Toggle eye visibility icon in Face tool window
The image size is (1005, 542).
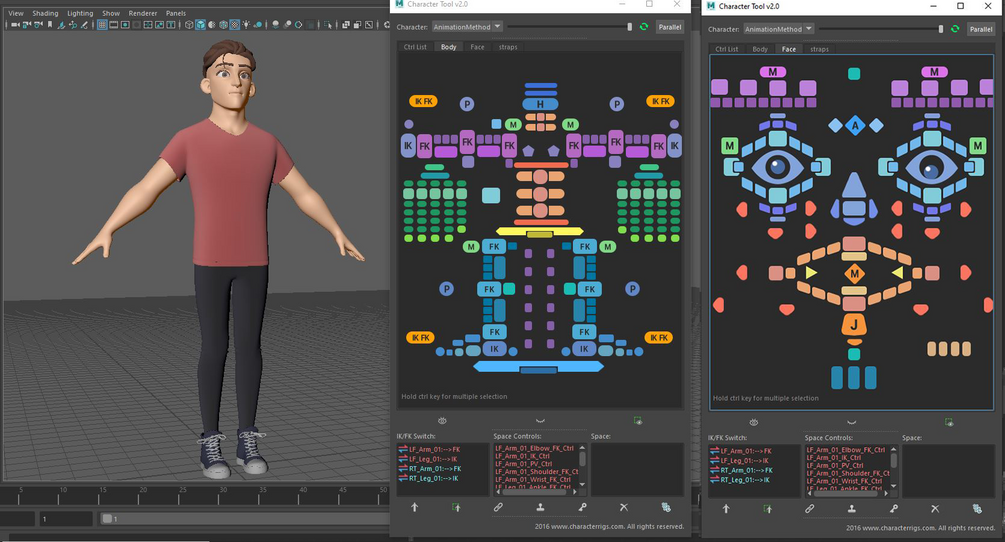pyautogui.click(x=754, y=422)
